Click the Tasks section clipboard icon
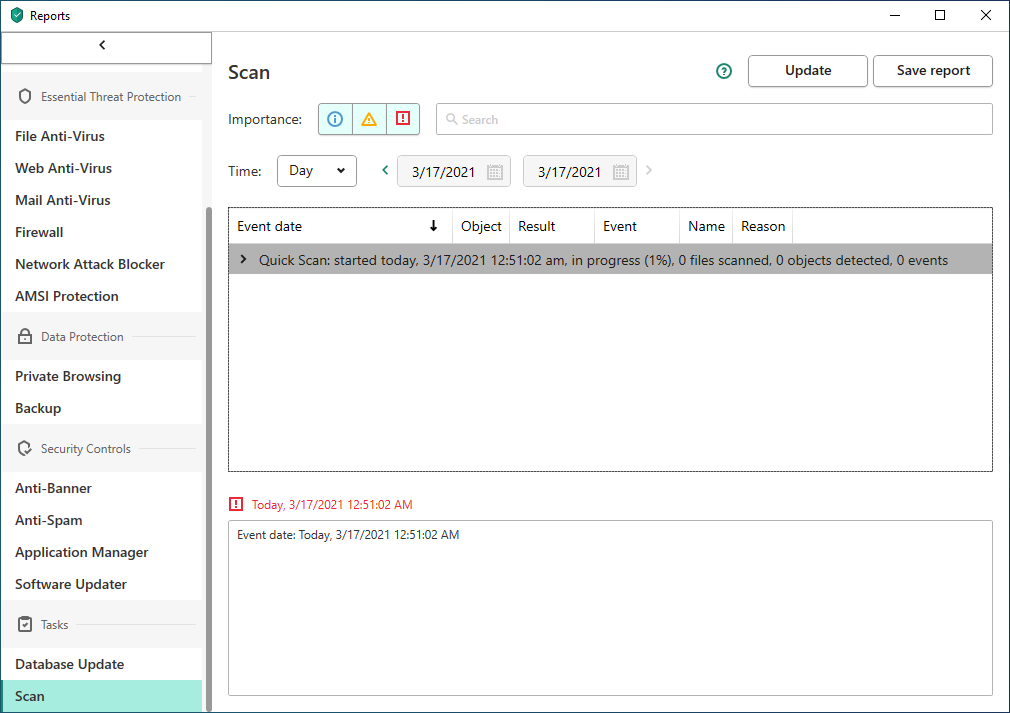The image size is (1010, 713). [26, 624]
